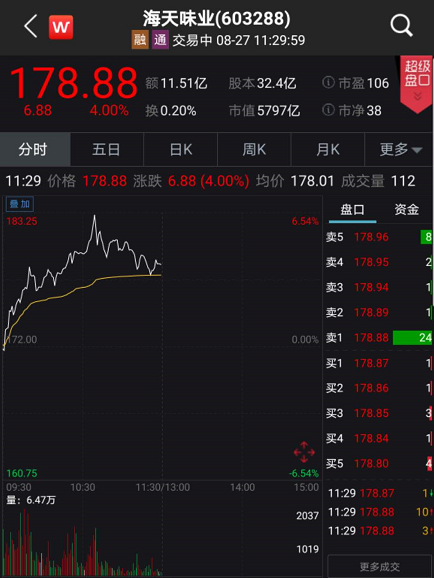434x578 pixels.
Task: Tap the 卖1 178.88 order row
Action: pos(379,338)
